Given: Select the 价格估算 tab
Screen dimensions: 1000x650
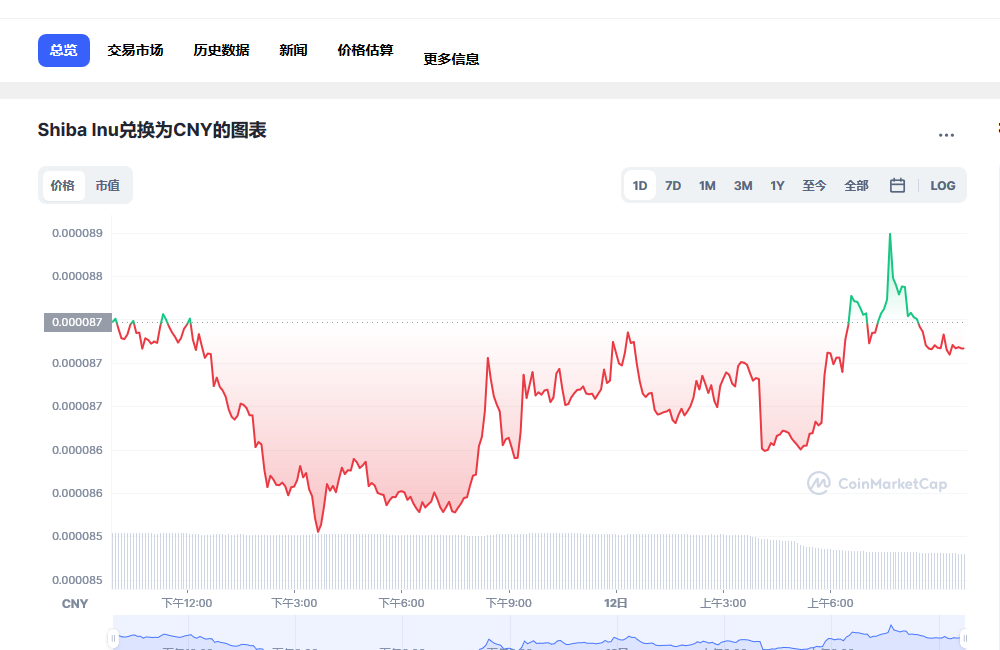Looking at the screenshot, I should point(365,50).
